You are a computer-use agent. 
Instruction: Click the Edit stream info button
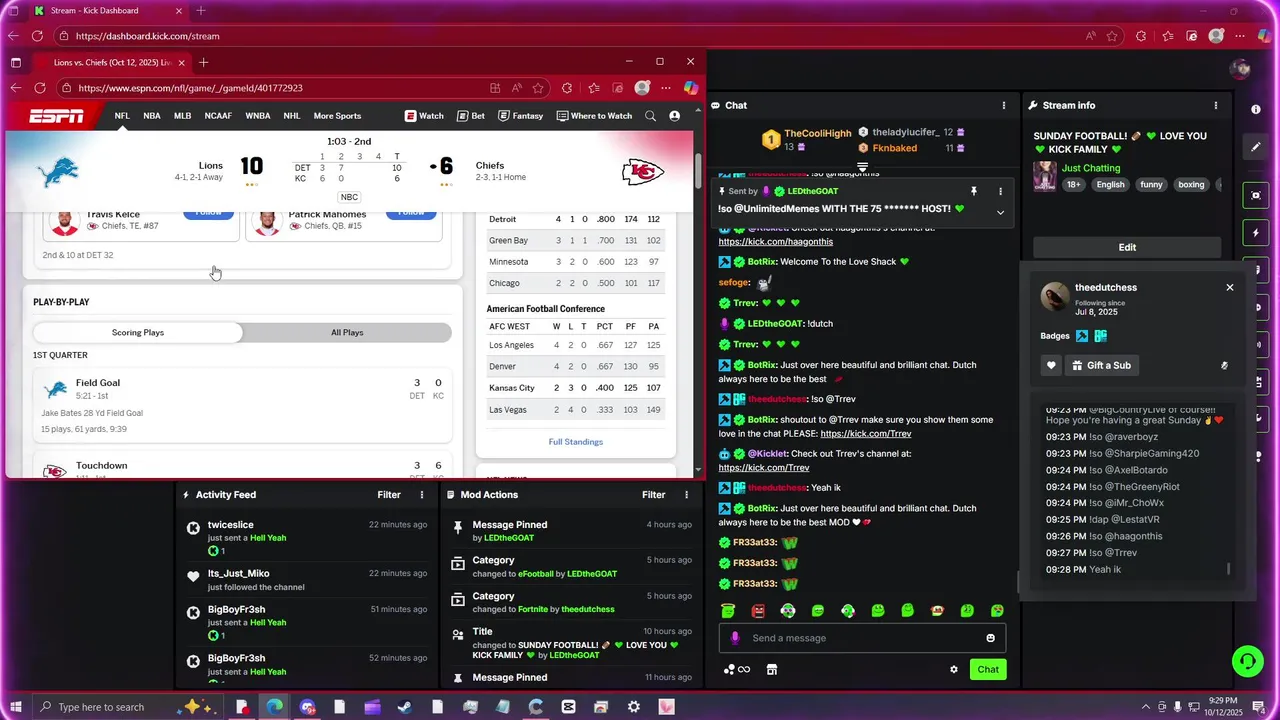tap(1127, 247)
